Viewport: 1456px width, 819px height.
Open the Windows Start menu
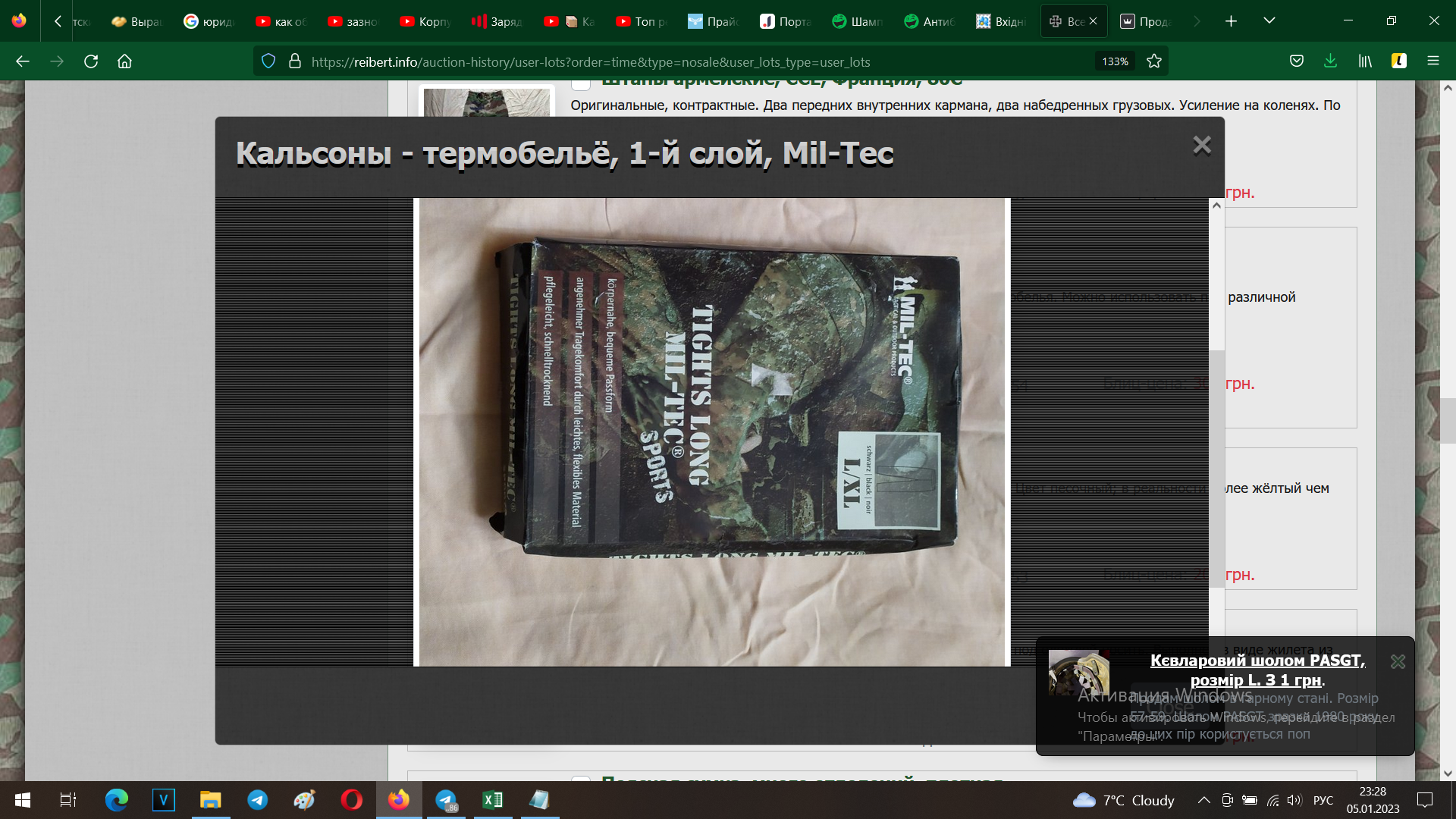(23, 800)
